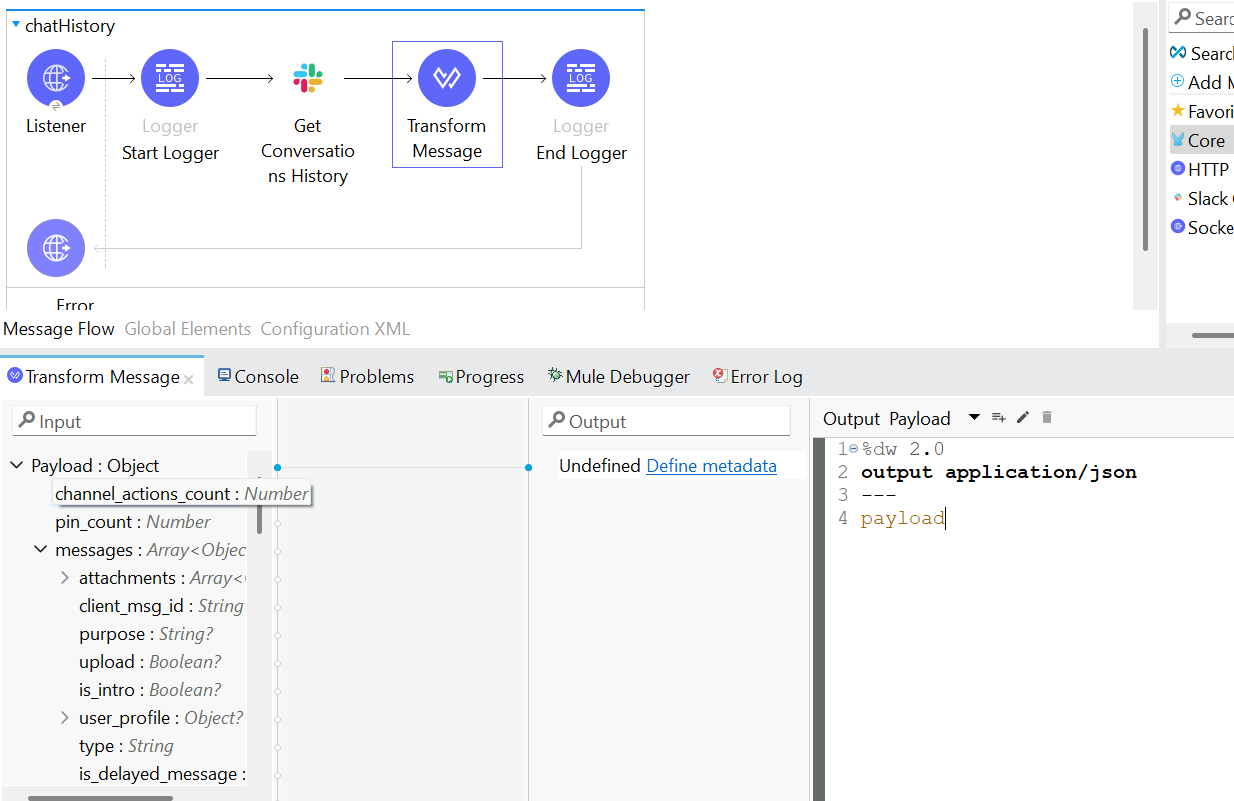1234x801 pixels.
Task: Open the Problems tab
Action: coord(367,376)
